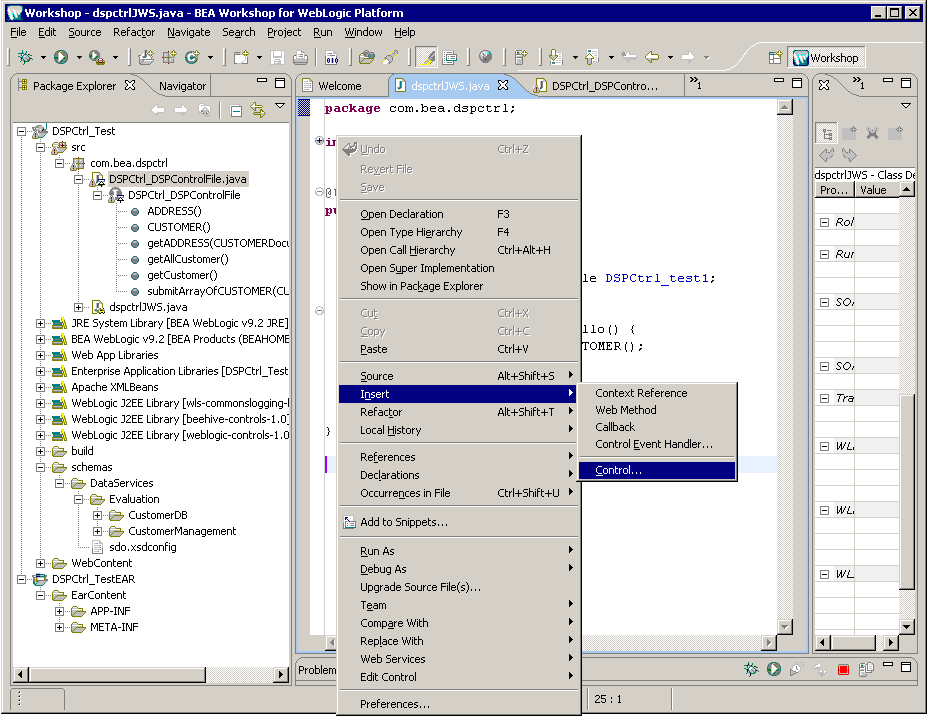Close the dspctrlJWS.java editor tab
Screen dimensions: 927x716
[503, 85]
